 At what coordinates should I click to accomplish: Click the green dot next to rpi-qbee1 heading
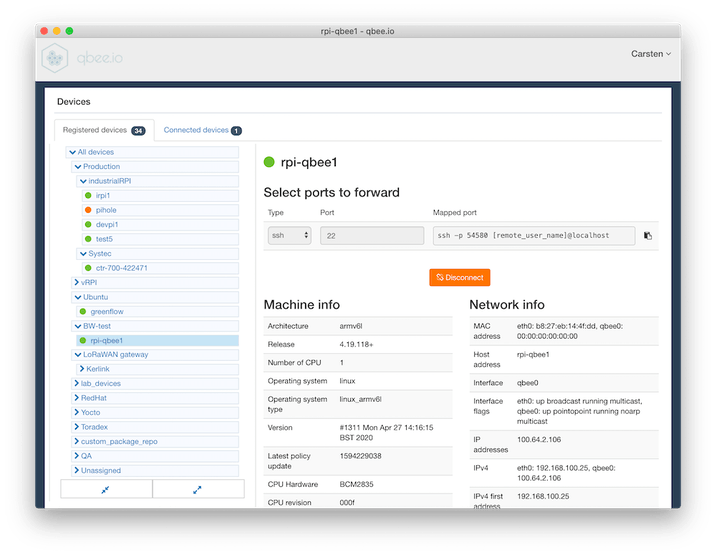[x=269, y=162]
